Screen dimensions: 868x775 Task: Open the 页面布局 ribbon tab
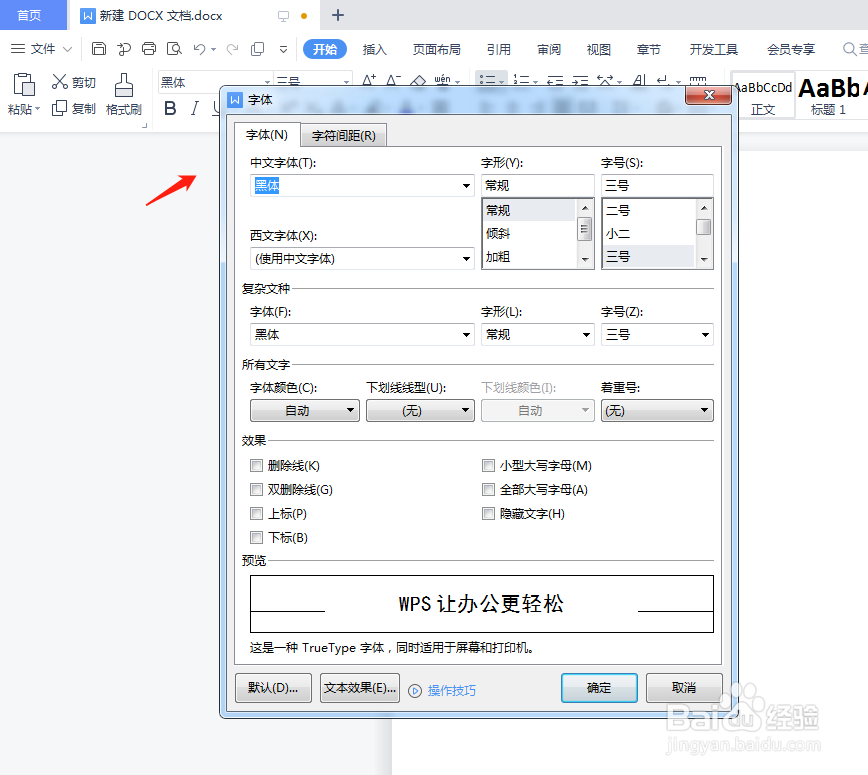(x=437, y=49)
